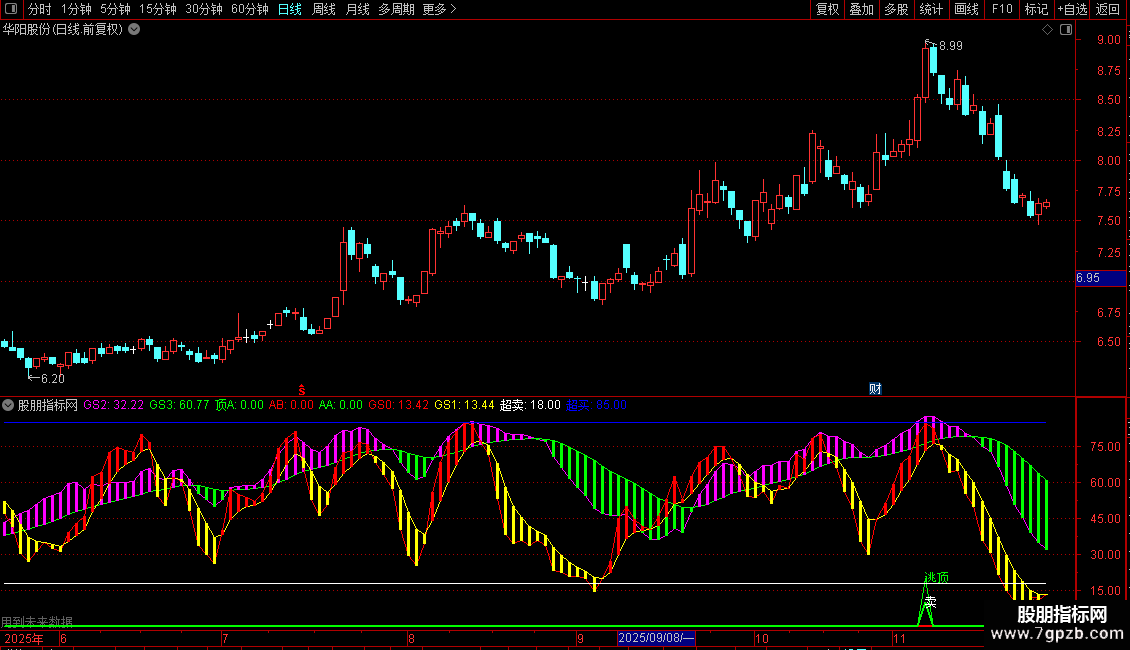The width and height of the screenshot is (1130, 650).
Task: Click the +自选 add to watchlist button
Action: pos(1071,9)
